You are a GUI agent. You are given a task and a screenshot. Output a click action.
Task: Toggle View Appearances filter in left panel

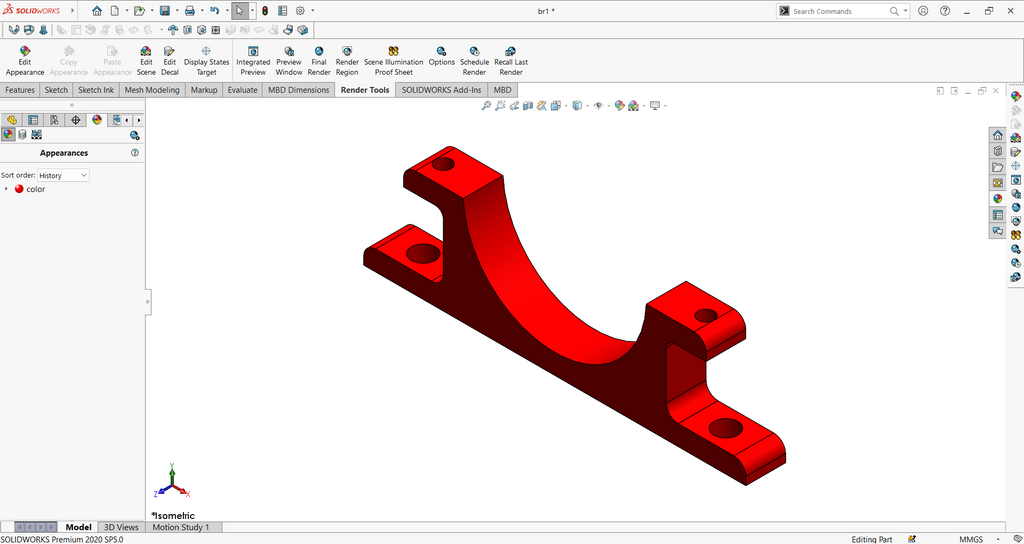(8, 135)
